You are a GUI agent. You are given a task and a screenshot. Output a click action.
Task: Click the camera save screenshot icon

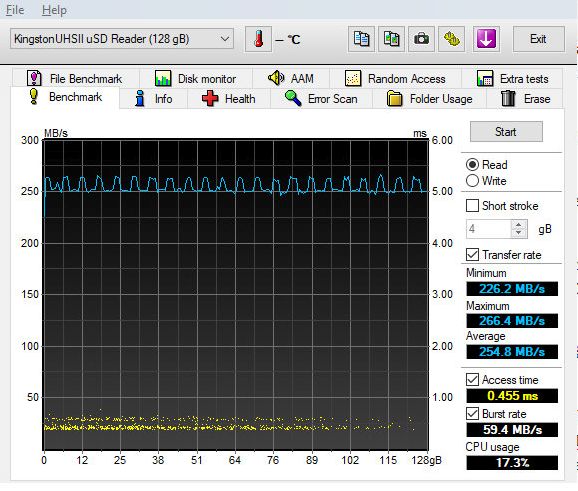(421, 39)
